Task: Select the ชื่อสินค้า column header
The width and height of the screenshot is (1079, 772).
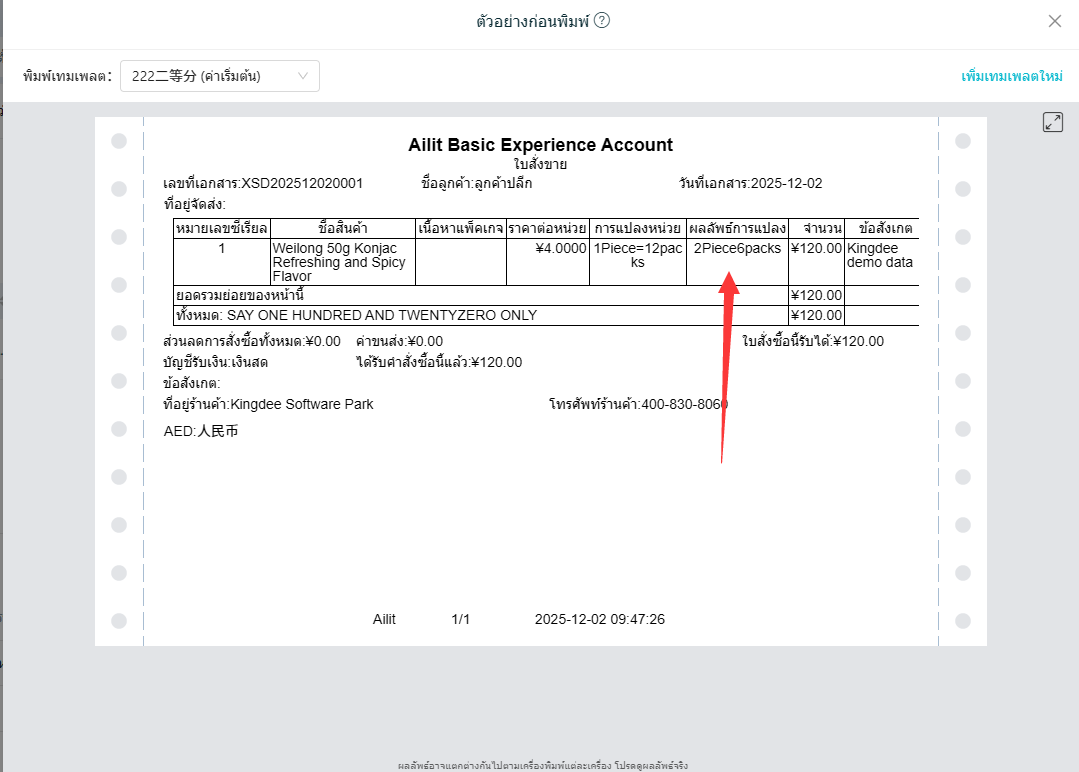Action: 342,229
